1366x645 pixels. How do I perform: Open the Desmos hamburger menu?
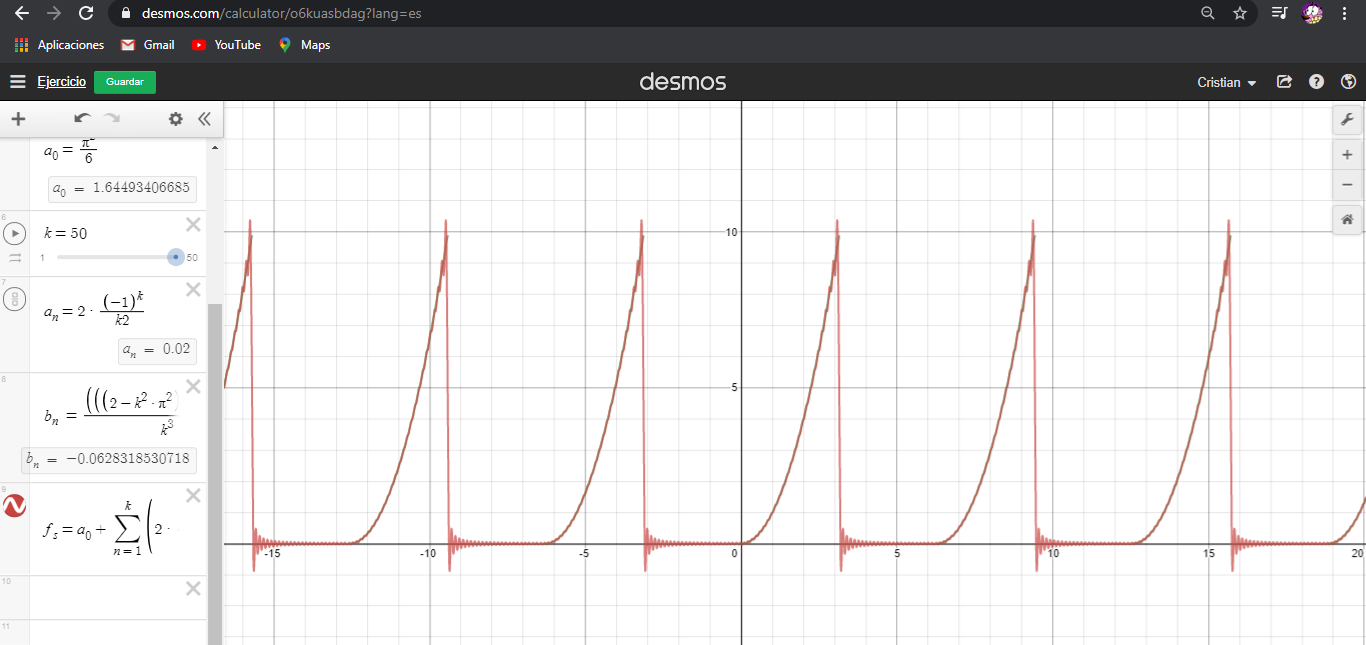point(17,82)
